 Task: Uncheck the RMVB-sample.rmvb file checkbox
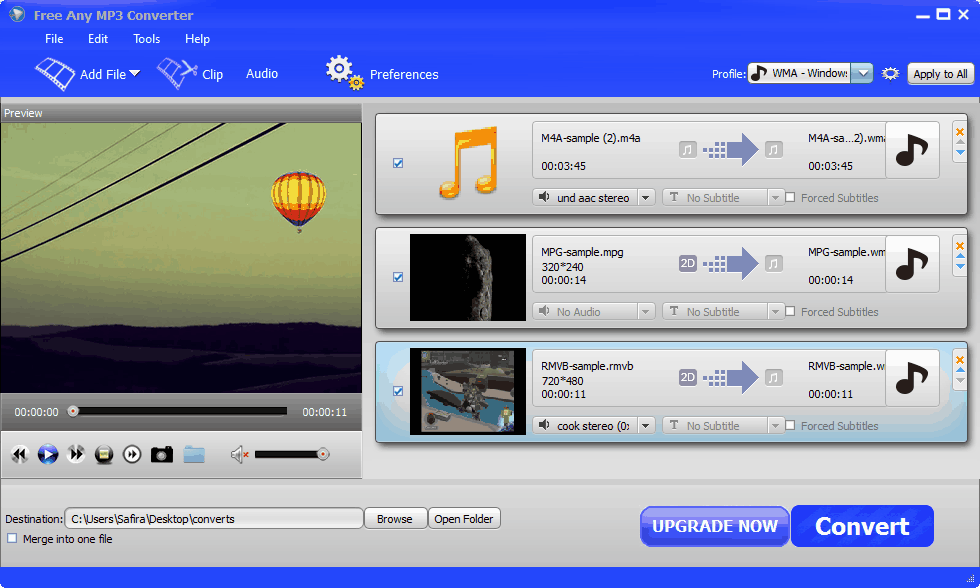click(x=398, y=391)
